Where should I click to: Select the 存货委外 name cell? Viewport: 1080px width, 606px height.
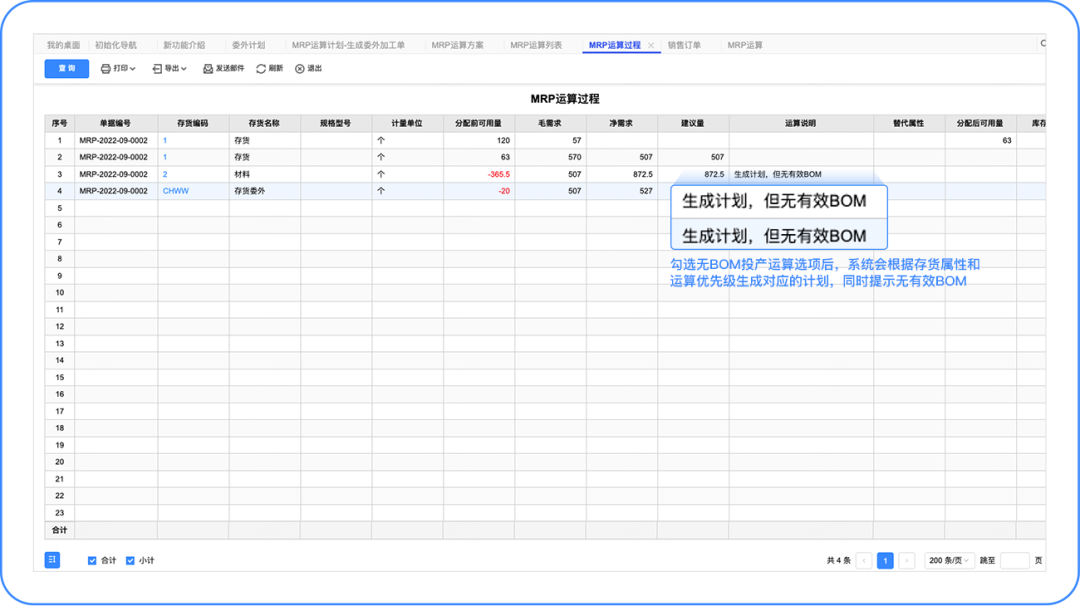[264, 191]
